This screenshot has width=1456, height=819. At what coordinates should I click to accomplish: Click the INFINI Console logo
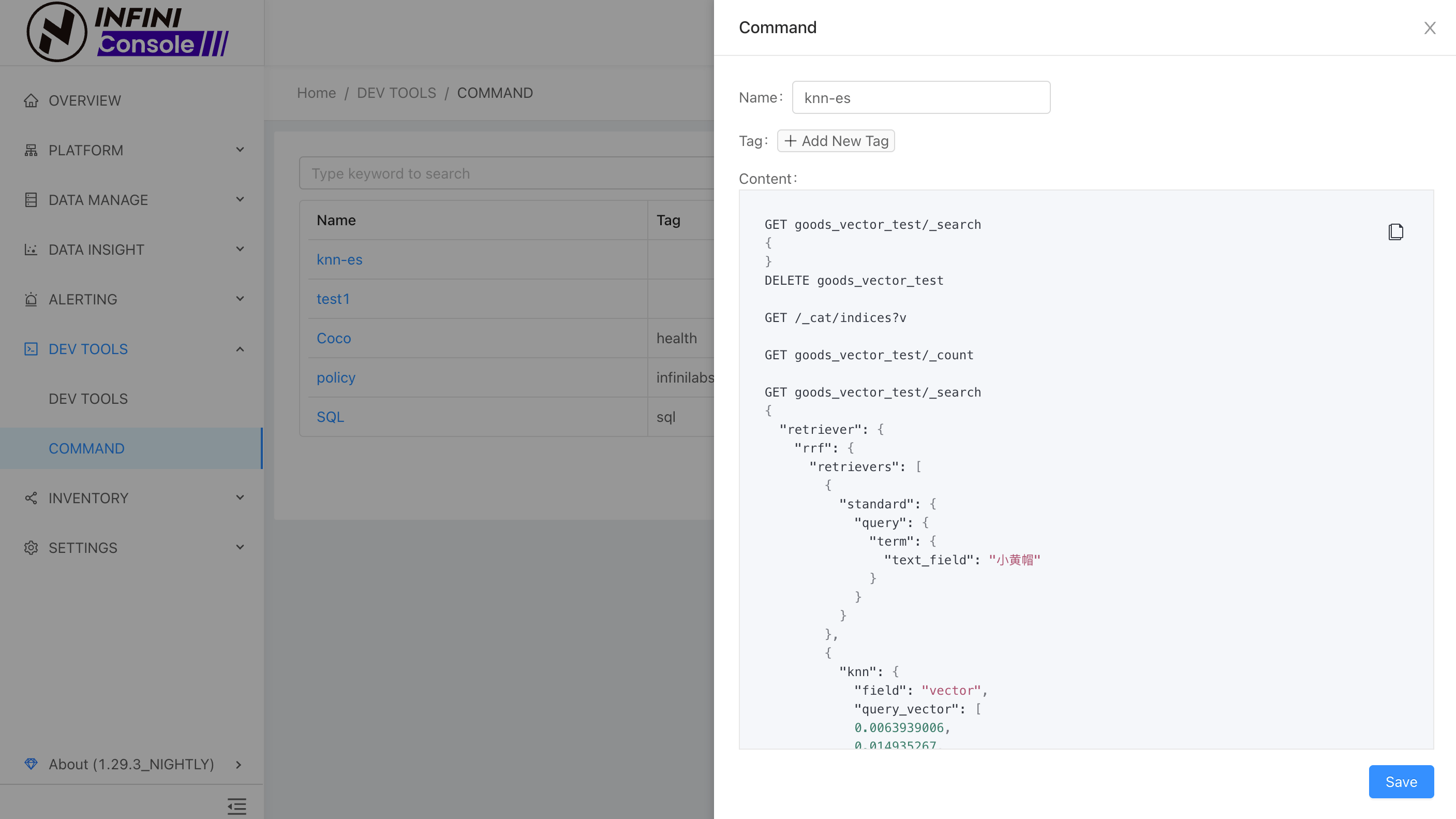[x=128, y=32]
